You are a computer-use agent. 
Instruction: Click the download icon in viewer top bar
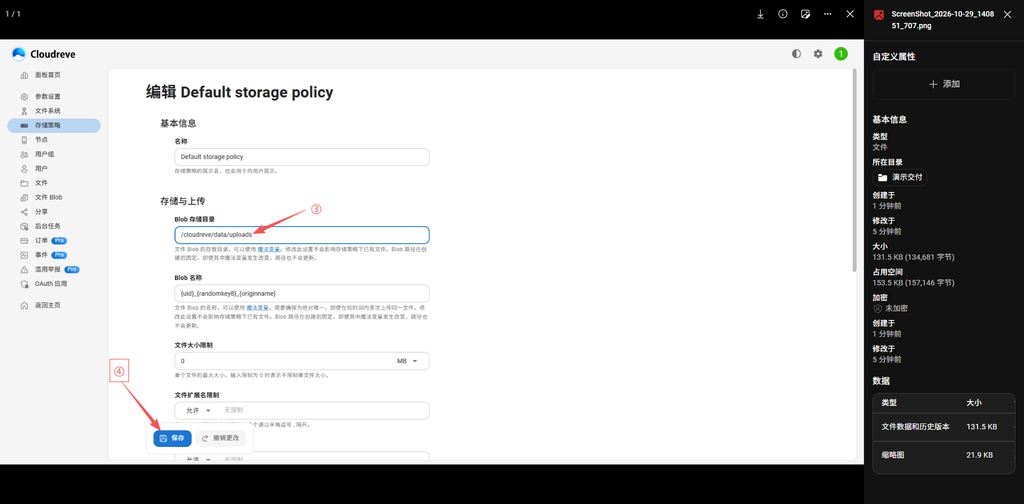760,14
